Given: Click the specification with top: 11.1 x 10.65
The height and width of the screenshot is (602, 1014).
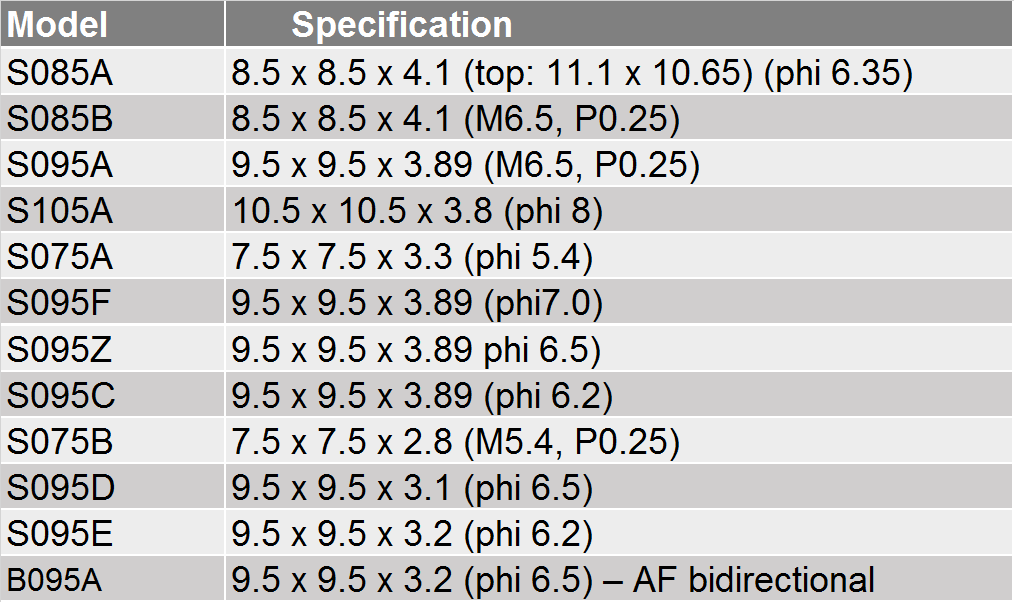Looking at the screenshot, I should [x=619, y=71].
